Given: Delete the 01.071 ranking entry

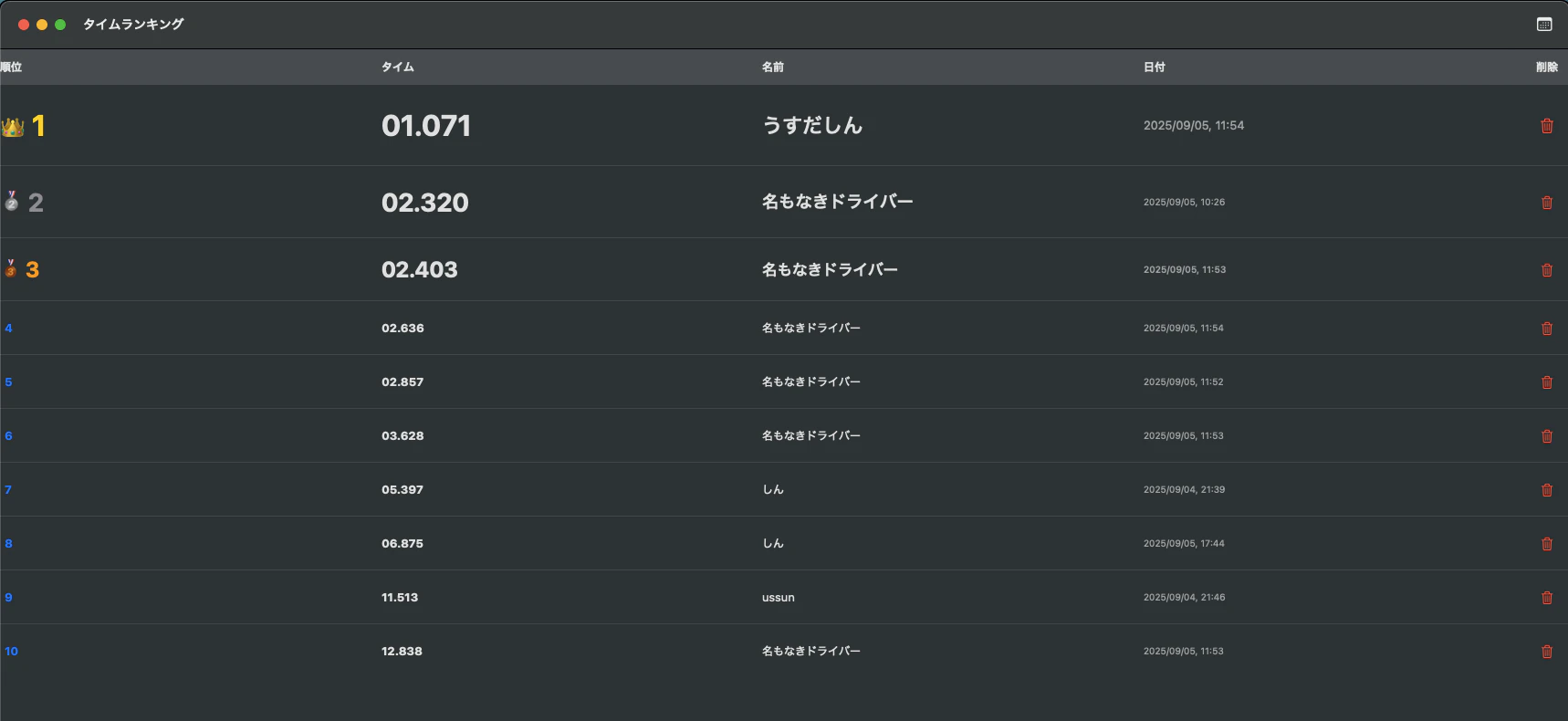Looking at the screenshot, I should pos(1547,126).
